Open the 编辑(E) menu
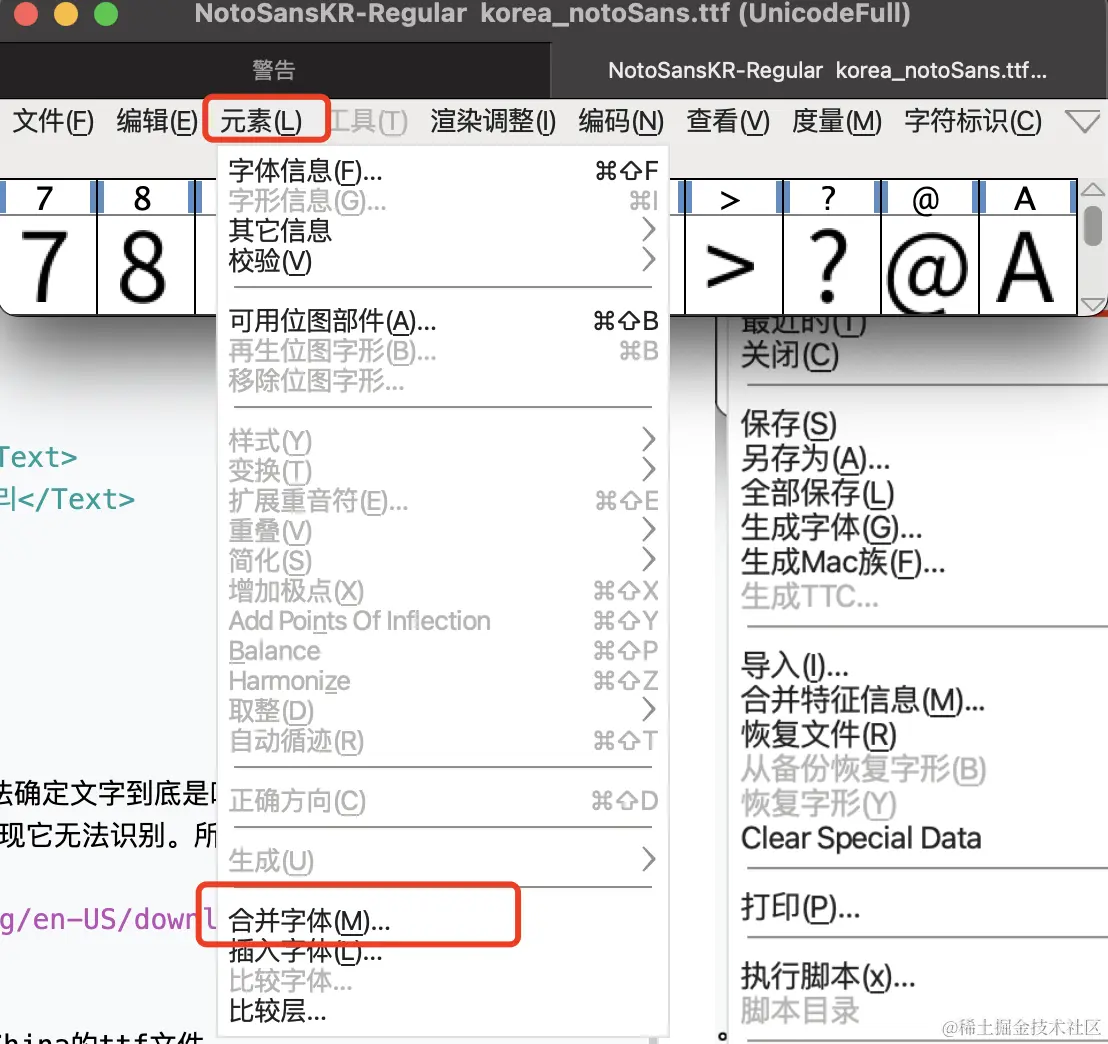The image size is (1108, 1044). [x=157, y=122]
